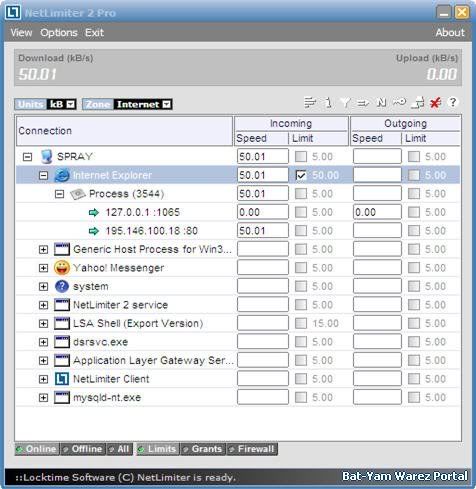This screenshot has height=489, width=476.
Task: Select the dsrsvc.exe row label
Action: (x=100, y=342)
